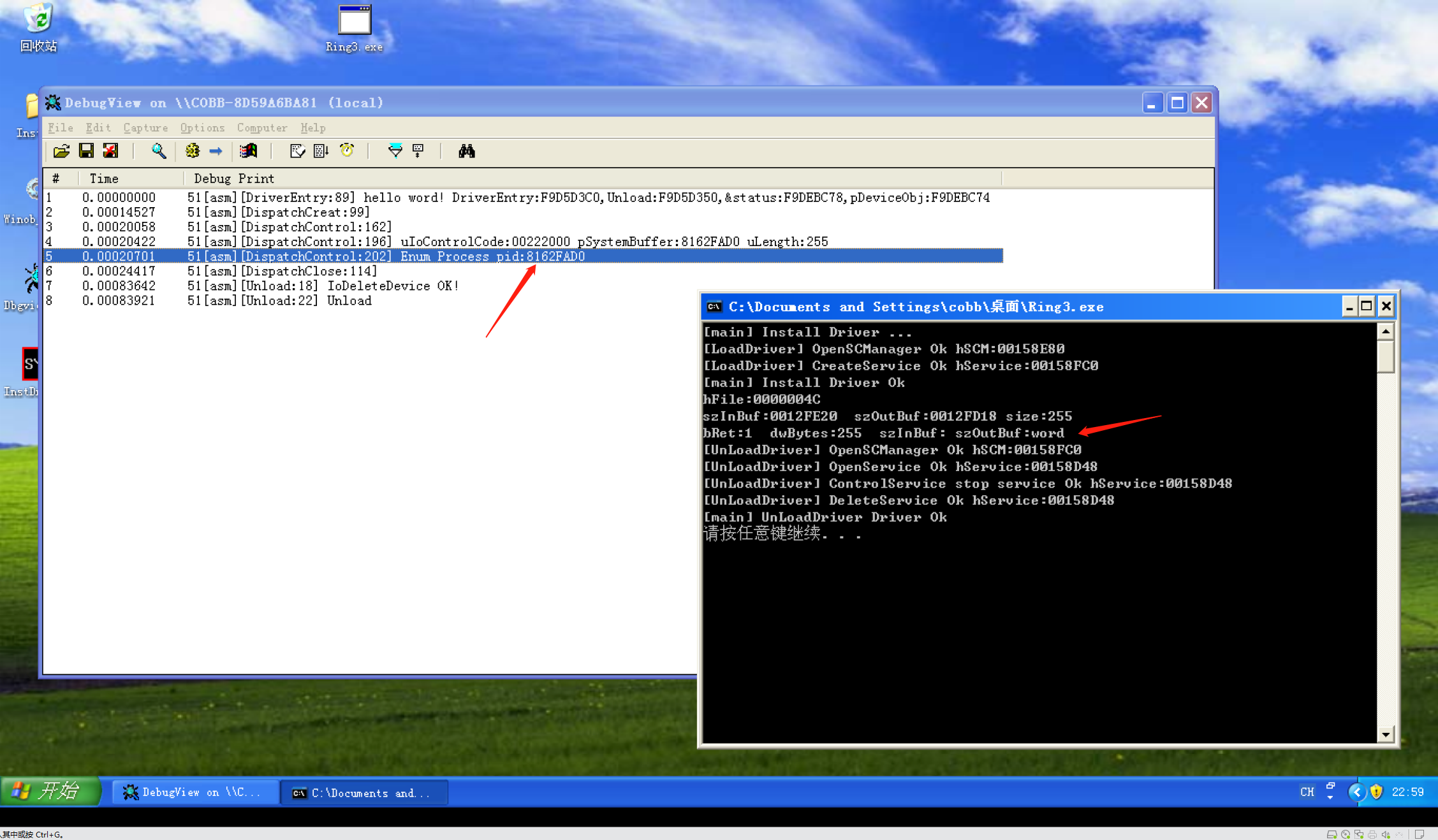The image size is (1438, 840).
Task: Click the Save log floppy disk icon
Action: coord(86,151)
